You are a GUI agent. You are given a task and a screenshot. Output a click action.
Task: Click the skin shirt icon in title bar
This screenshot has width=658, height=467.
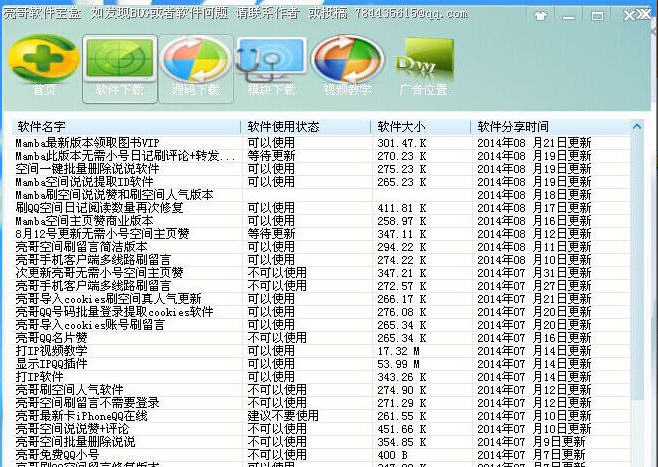tap(540, 16)
